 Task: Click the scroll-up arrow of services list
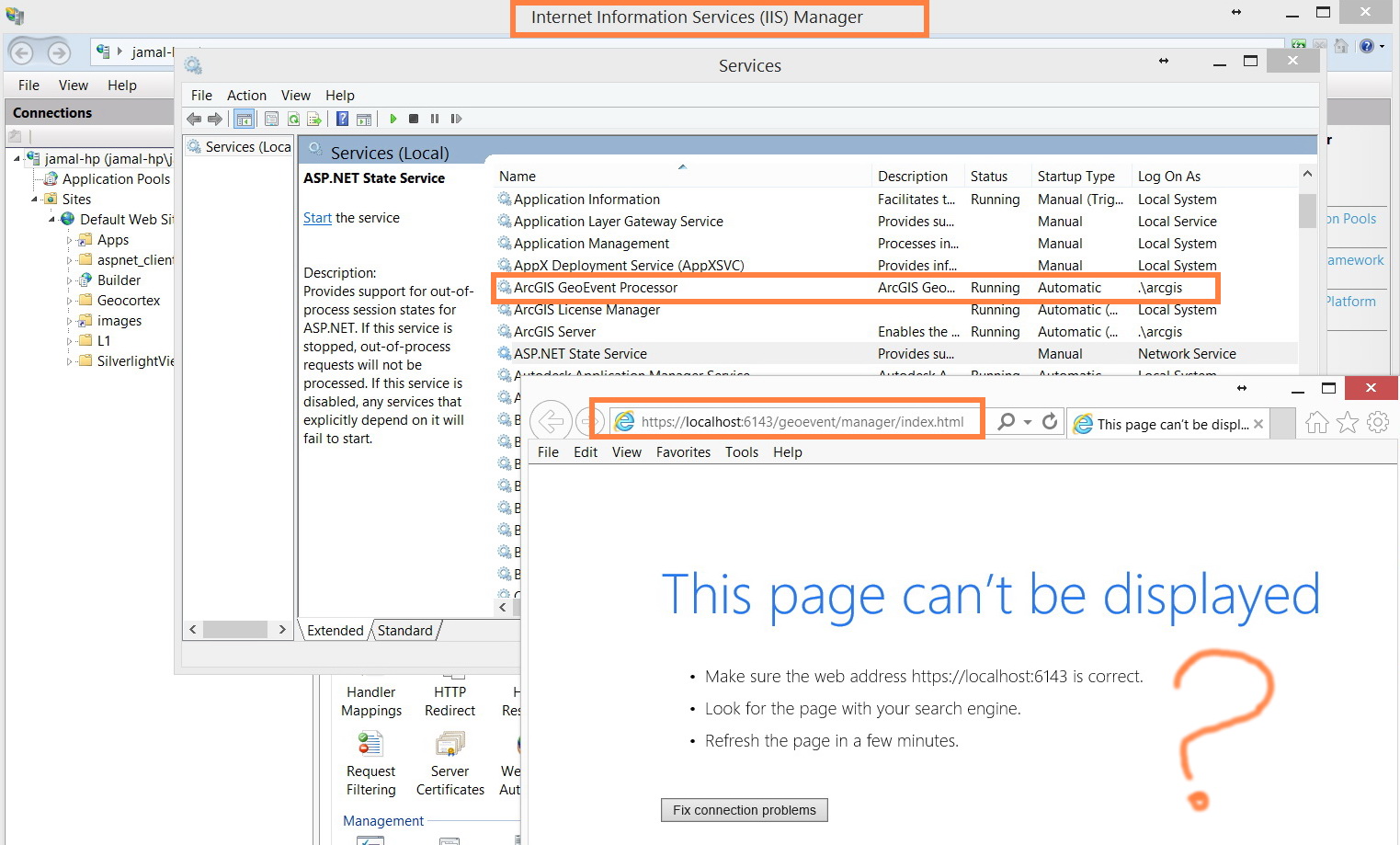tap(1307, 174)
